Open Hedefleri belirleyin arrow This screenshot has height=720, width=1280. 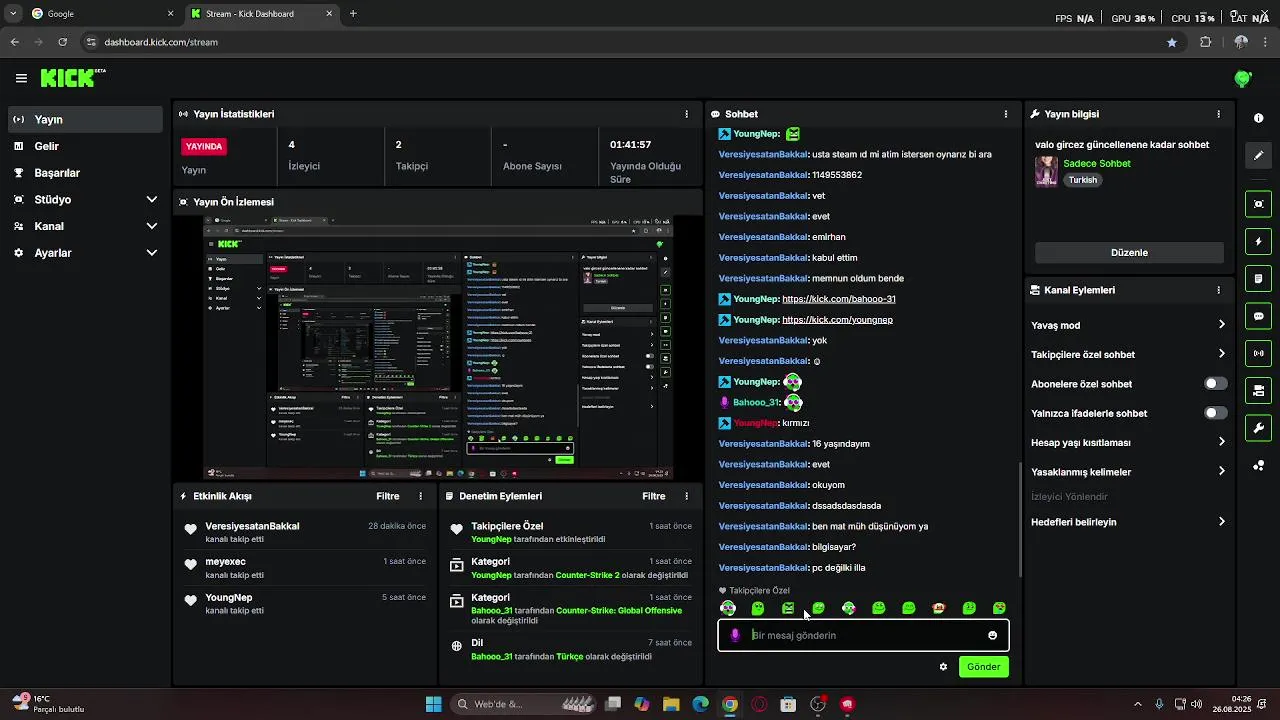coord(1221,522)
